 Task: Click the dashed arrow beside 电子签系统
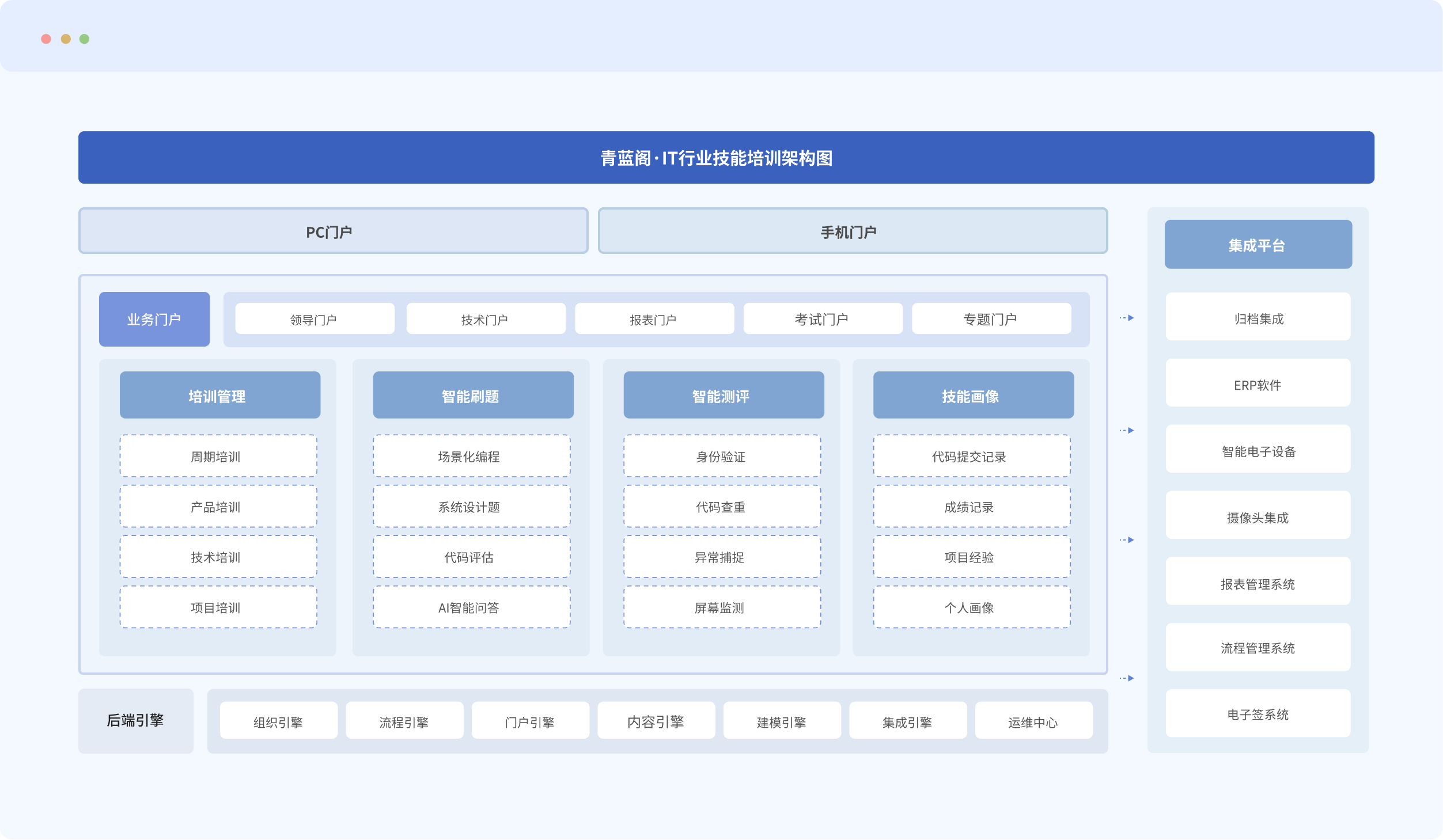tap(1127, 678)
